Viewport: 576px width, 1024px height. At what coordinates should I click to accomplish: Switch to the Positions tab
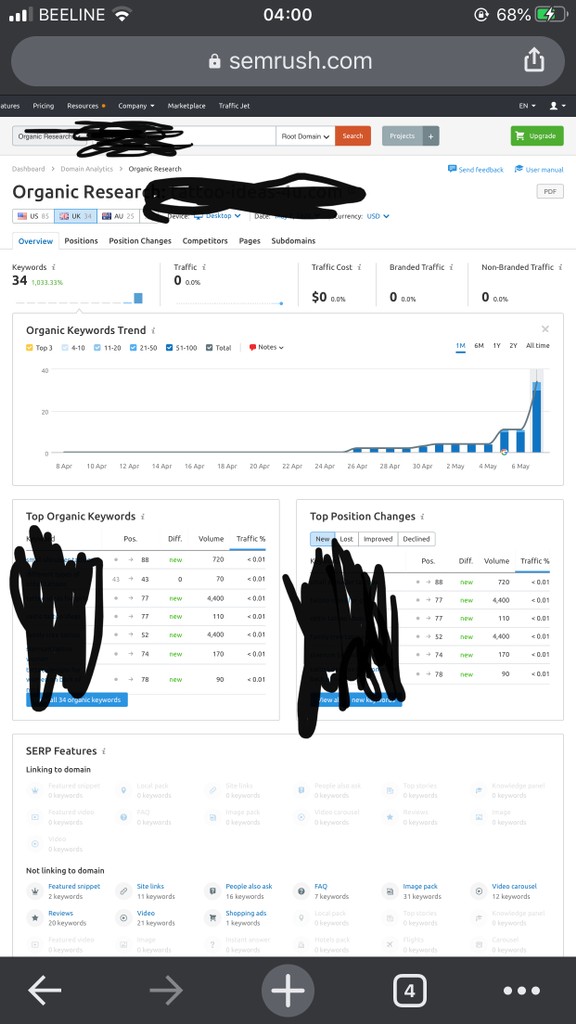81,241
